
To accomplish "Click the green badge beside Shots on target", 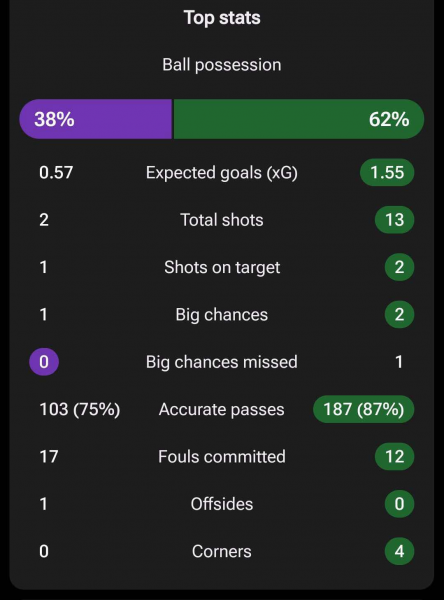I will click(399, 267).
